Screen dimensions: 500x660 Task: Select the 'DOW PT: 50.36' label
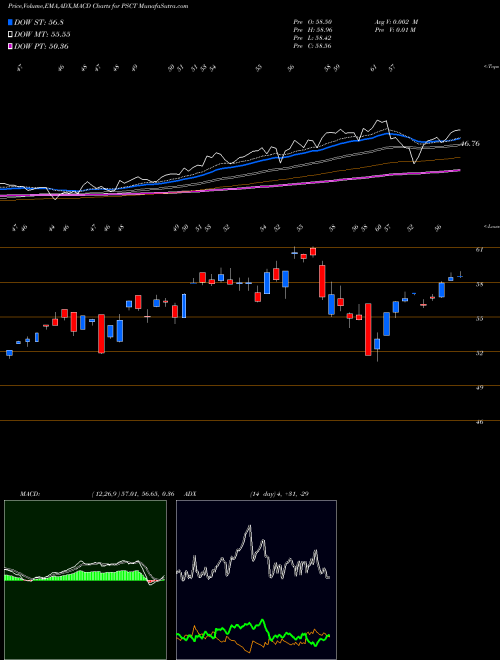[41, 46]
